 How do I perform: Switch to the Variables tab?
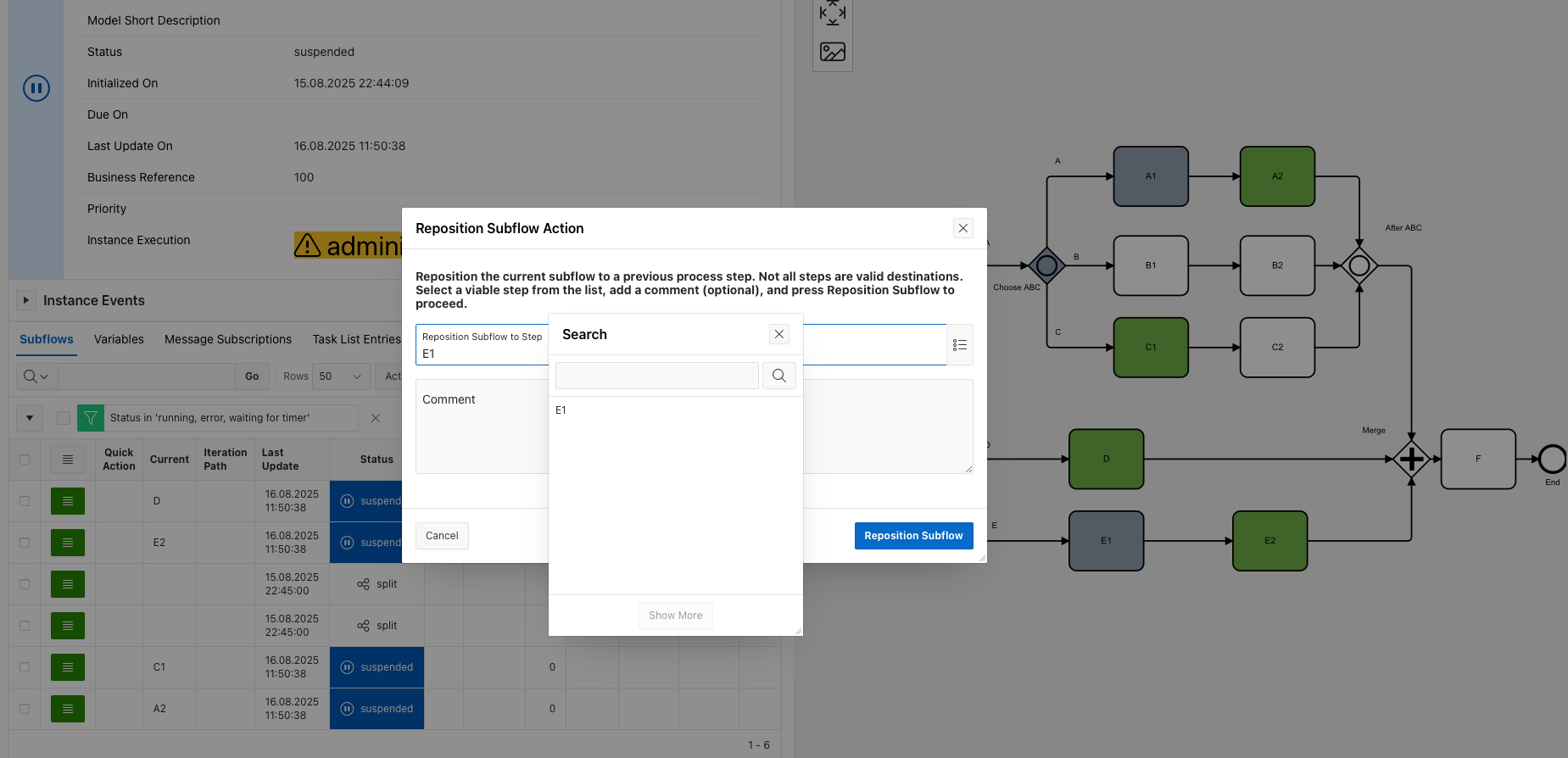pyautogui.click(x=119, y=339)
